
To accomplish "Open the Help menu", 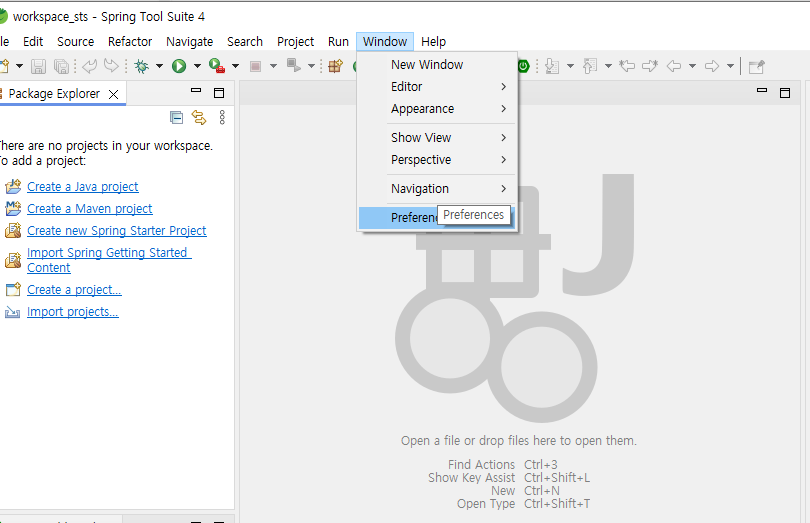I will [433, 41].
